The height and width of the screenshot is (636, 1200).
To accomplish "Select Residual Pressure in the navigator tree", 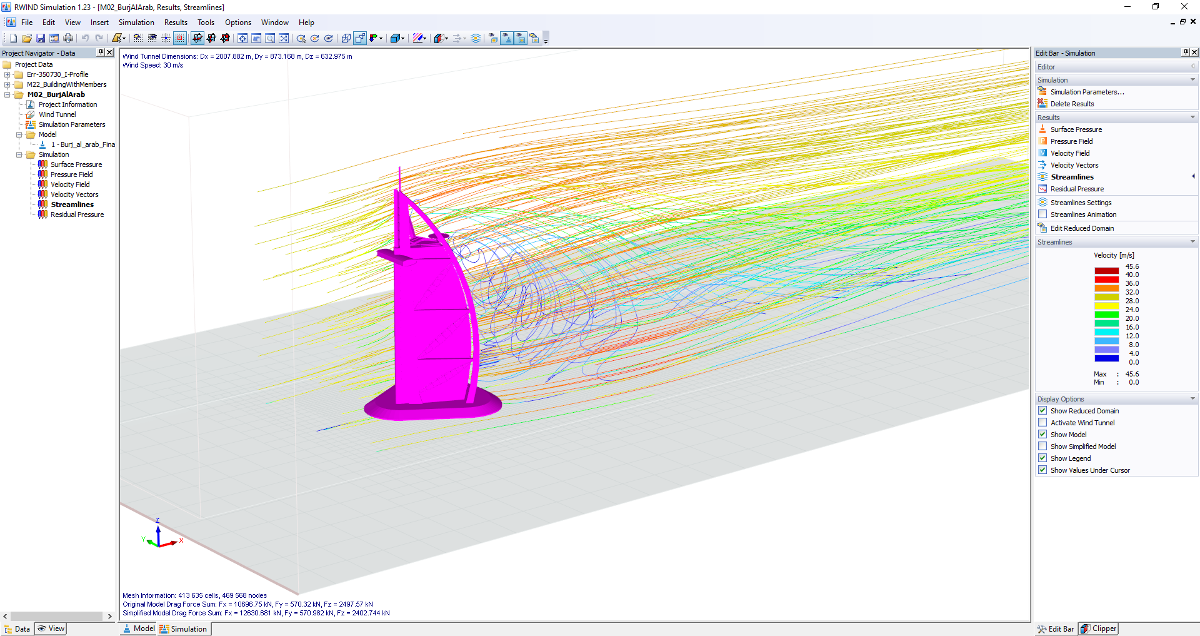I will (77, 214).
